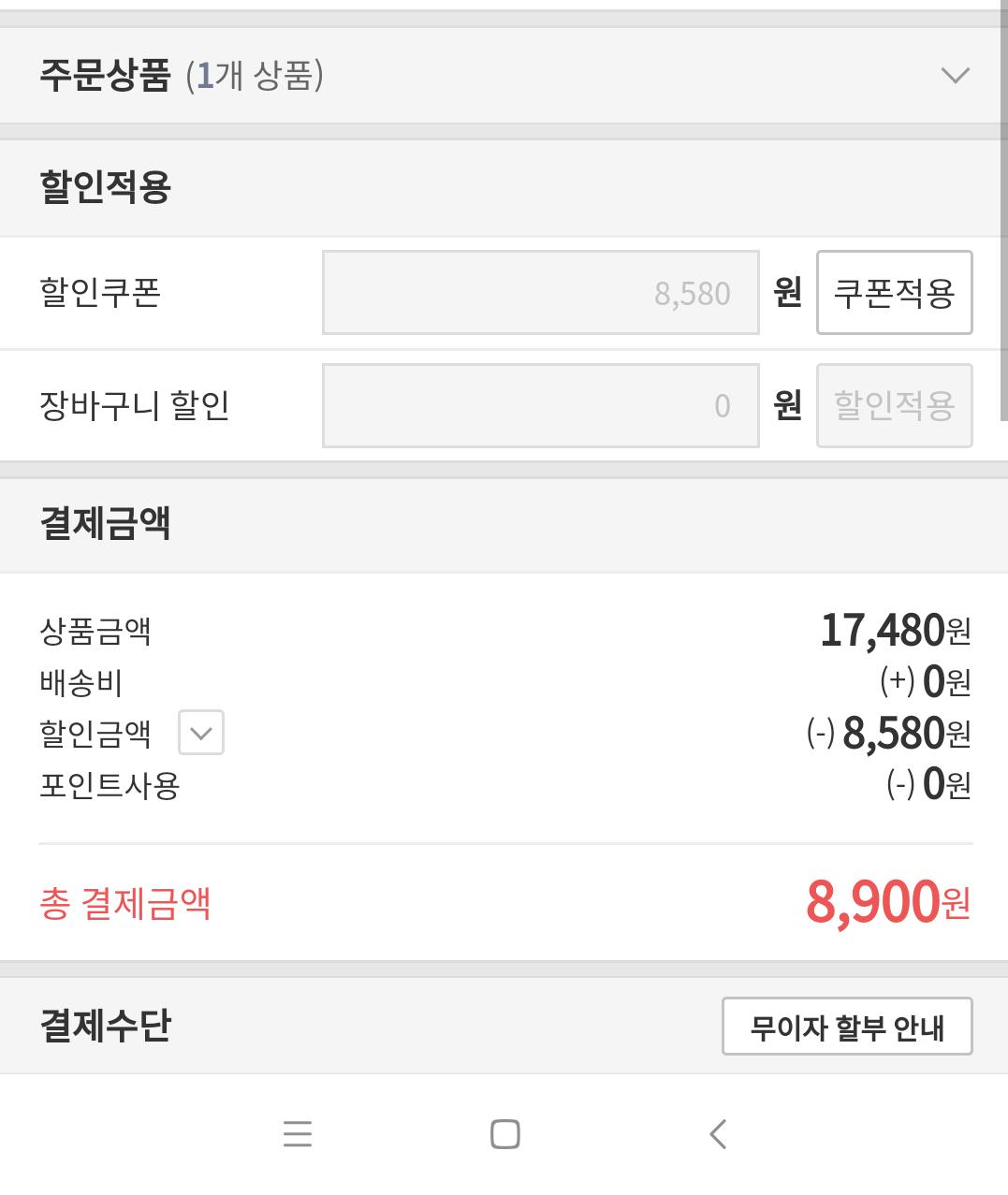
Task: Tap the 결제수단 section heading
Action: [105, 1026]
